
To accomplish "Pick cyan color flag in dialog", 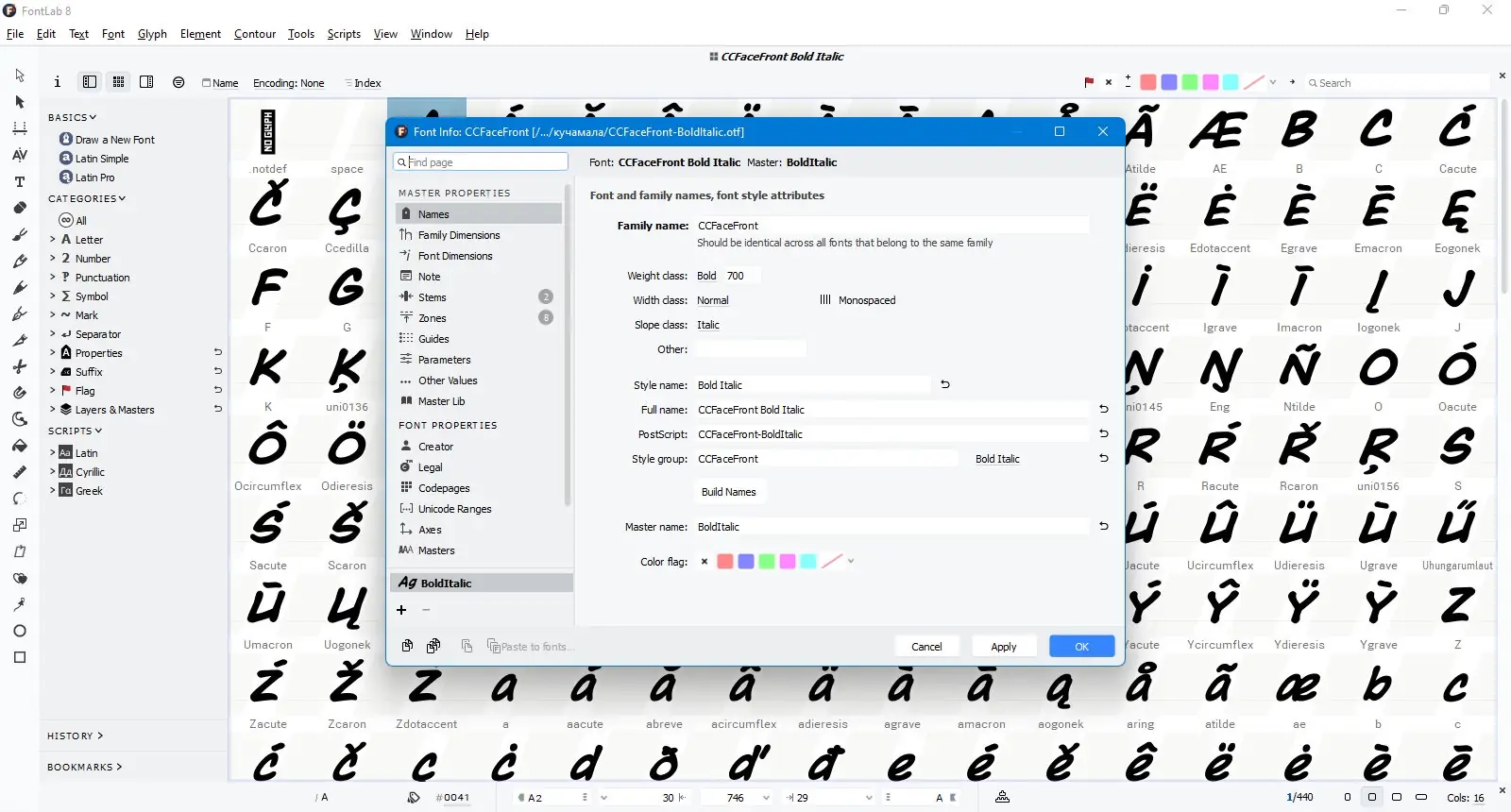I will [808, 562].
